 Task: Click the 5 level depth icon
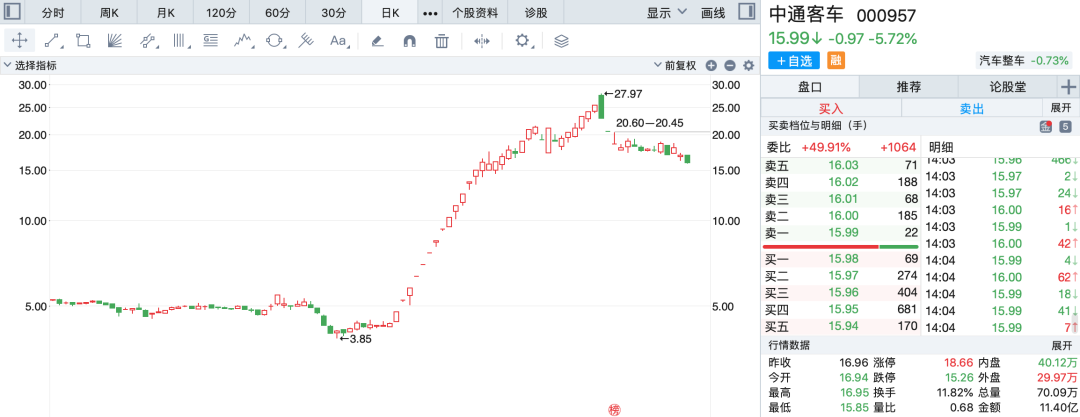tap(1065, 126)
